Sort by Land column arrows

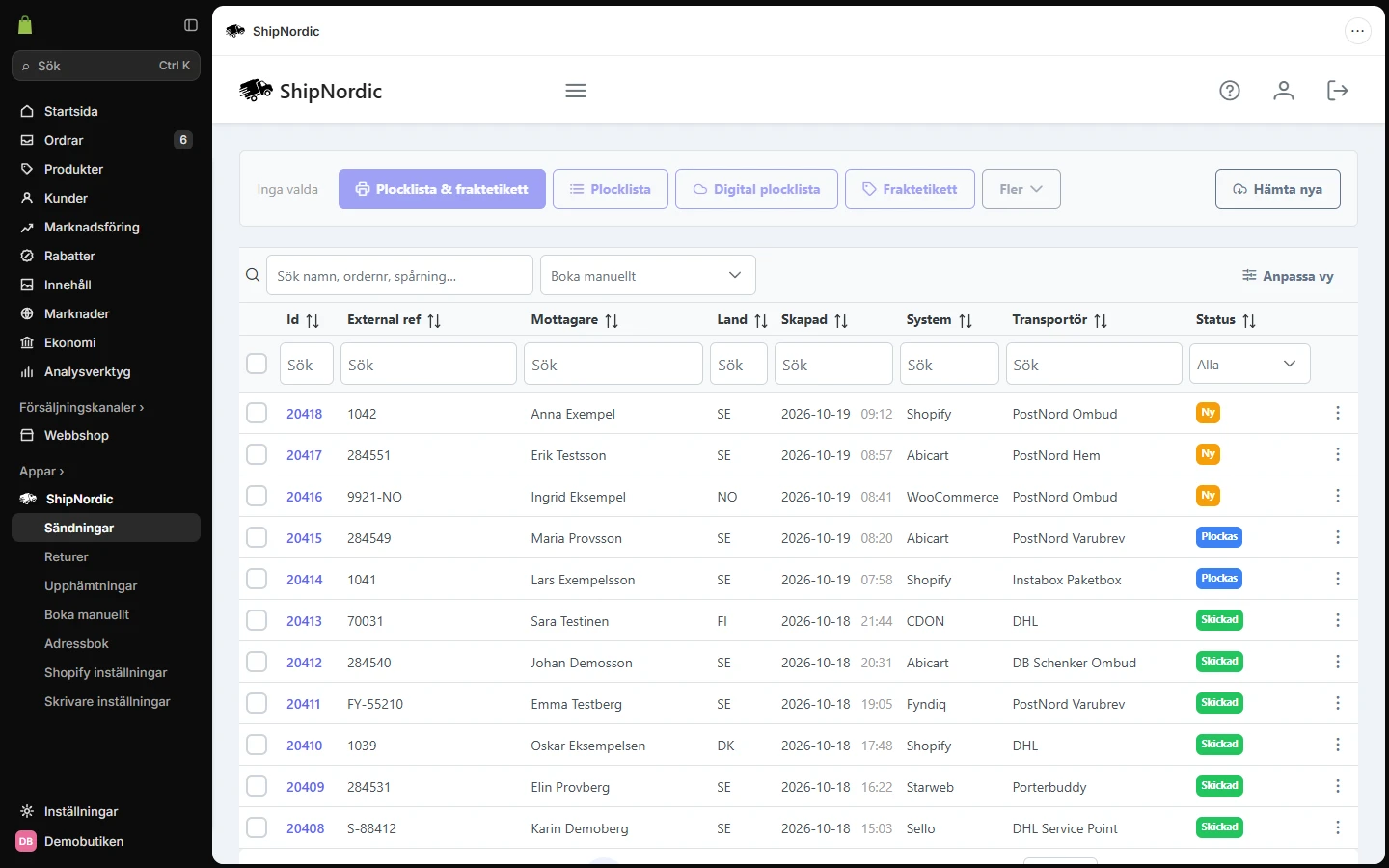(761, 320)
